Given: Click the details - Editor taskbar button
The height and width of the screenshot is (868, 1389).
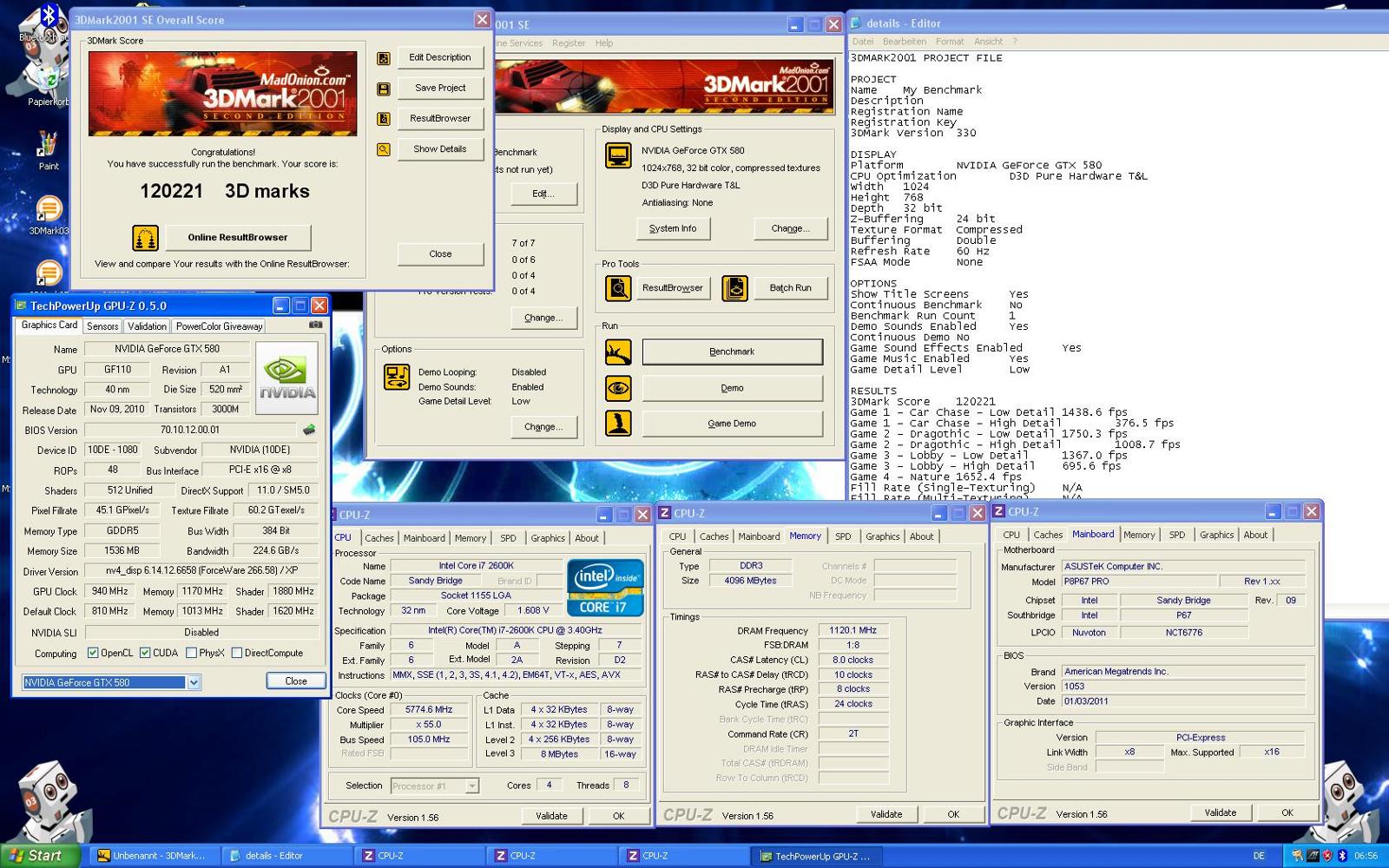Looking at the screenshot, I should point(286,856).
